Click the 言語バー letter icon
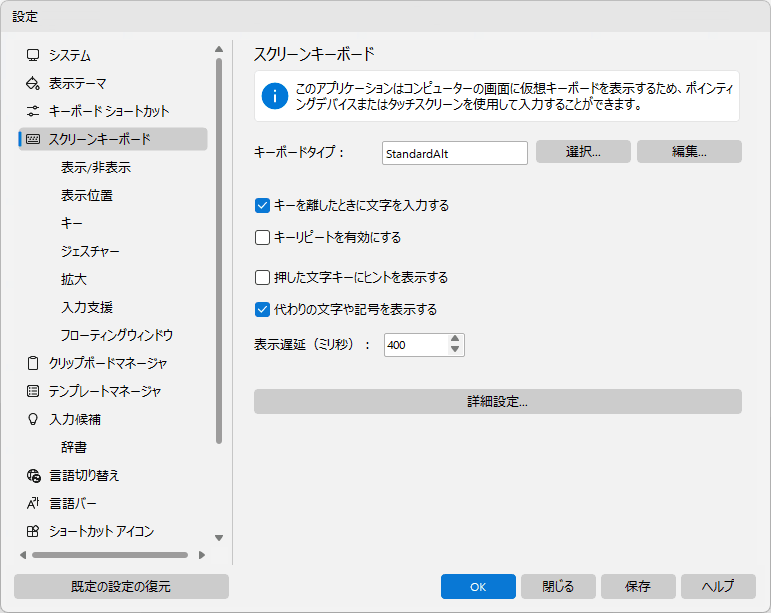 (x=33, y=503)
